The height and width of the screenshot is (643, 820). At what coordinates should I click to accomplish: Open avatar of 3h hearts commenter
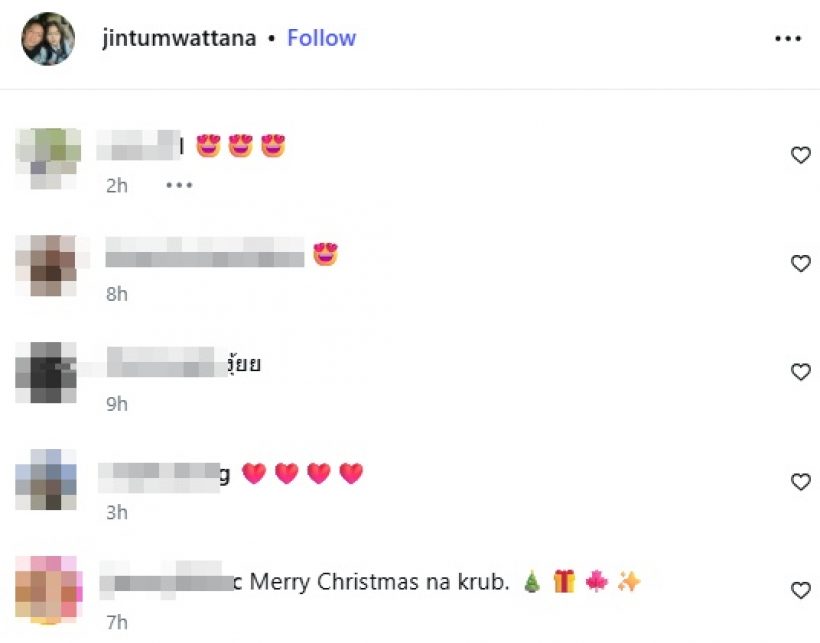[48, 479]
